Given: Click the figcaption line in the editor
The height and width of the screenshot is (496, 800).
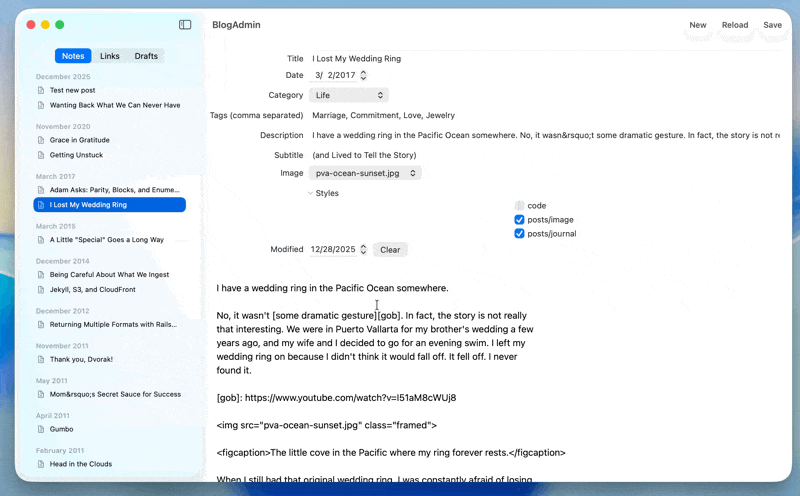Looking at the screenshot, I should pos(391,453).
